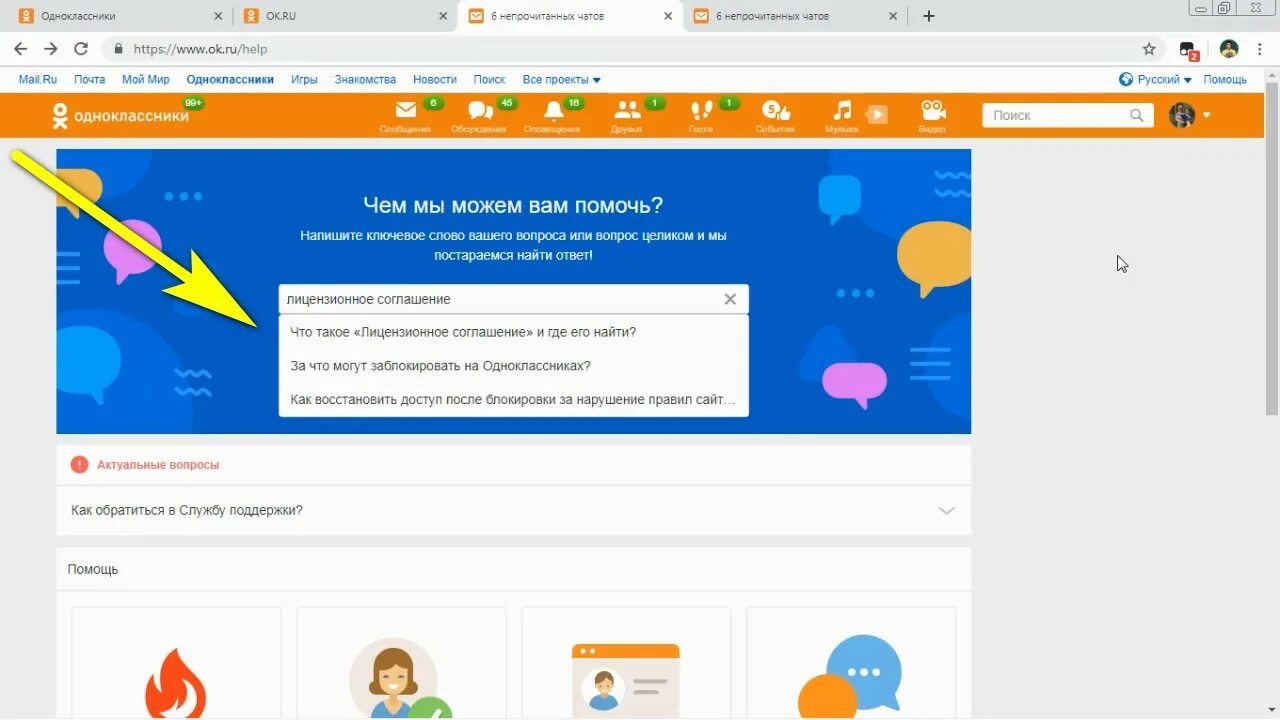Open the Chrome profile avatar
Viewport: 1280px width, 720px height.
click(x=1229, y=48)
